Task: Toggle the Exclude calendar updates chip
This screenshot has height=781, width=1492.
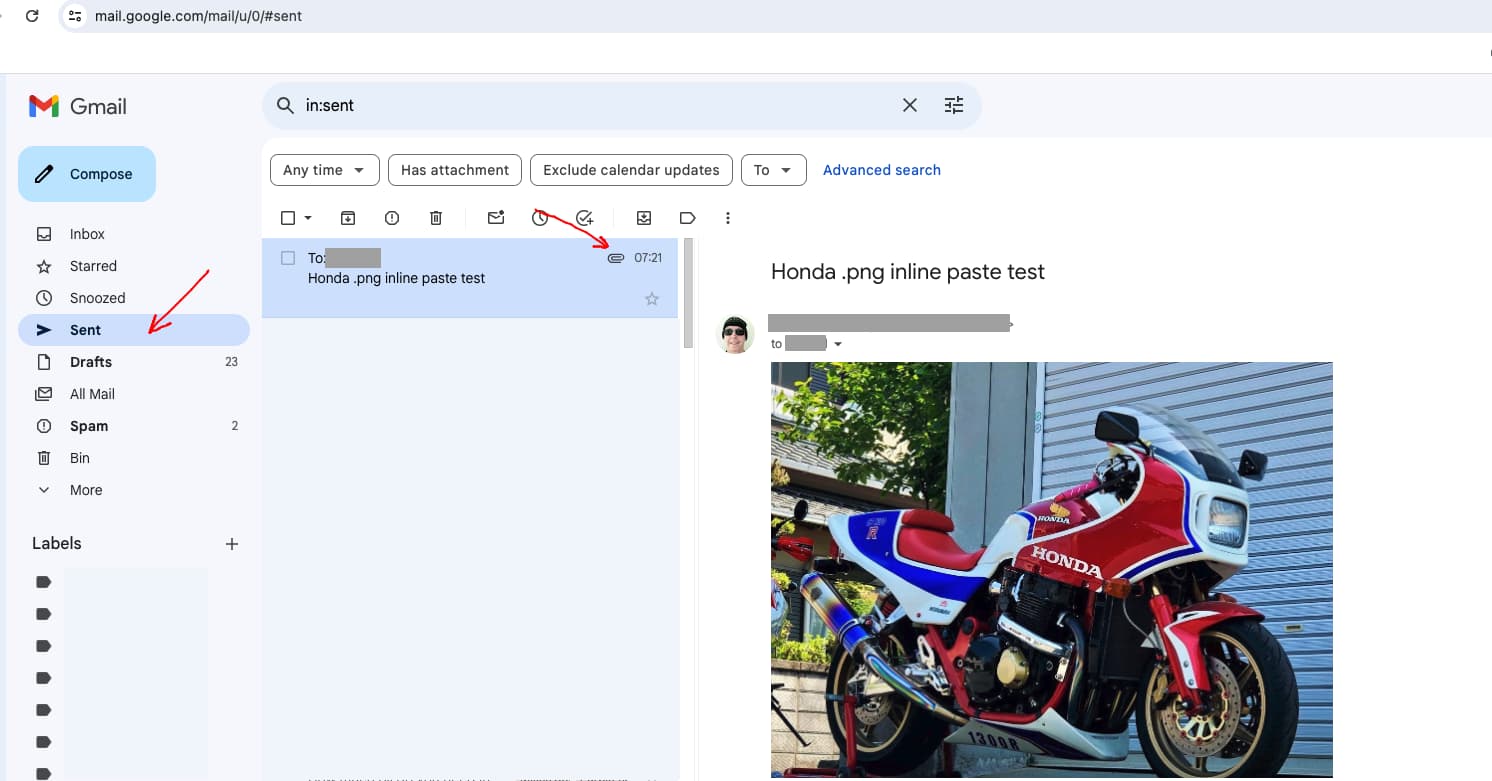Action: click(631, 170)
